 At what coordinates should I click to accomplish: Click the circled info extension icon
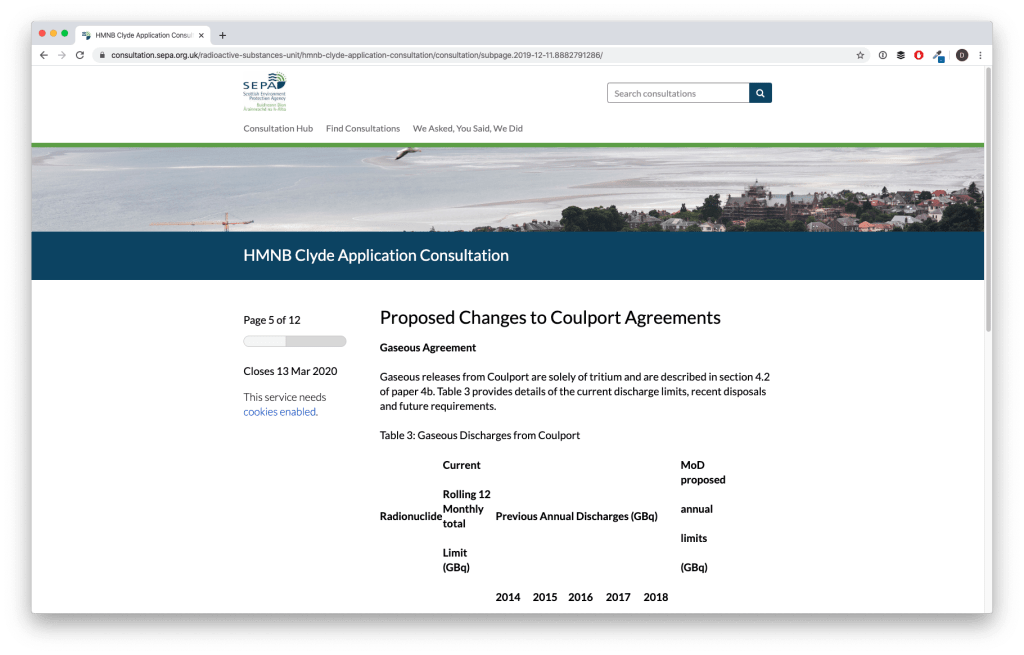[x=882, y=56]
